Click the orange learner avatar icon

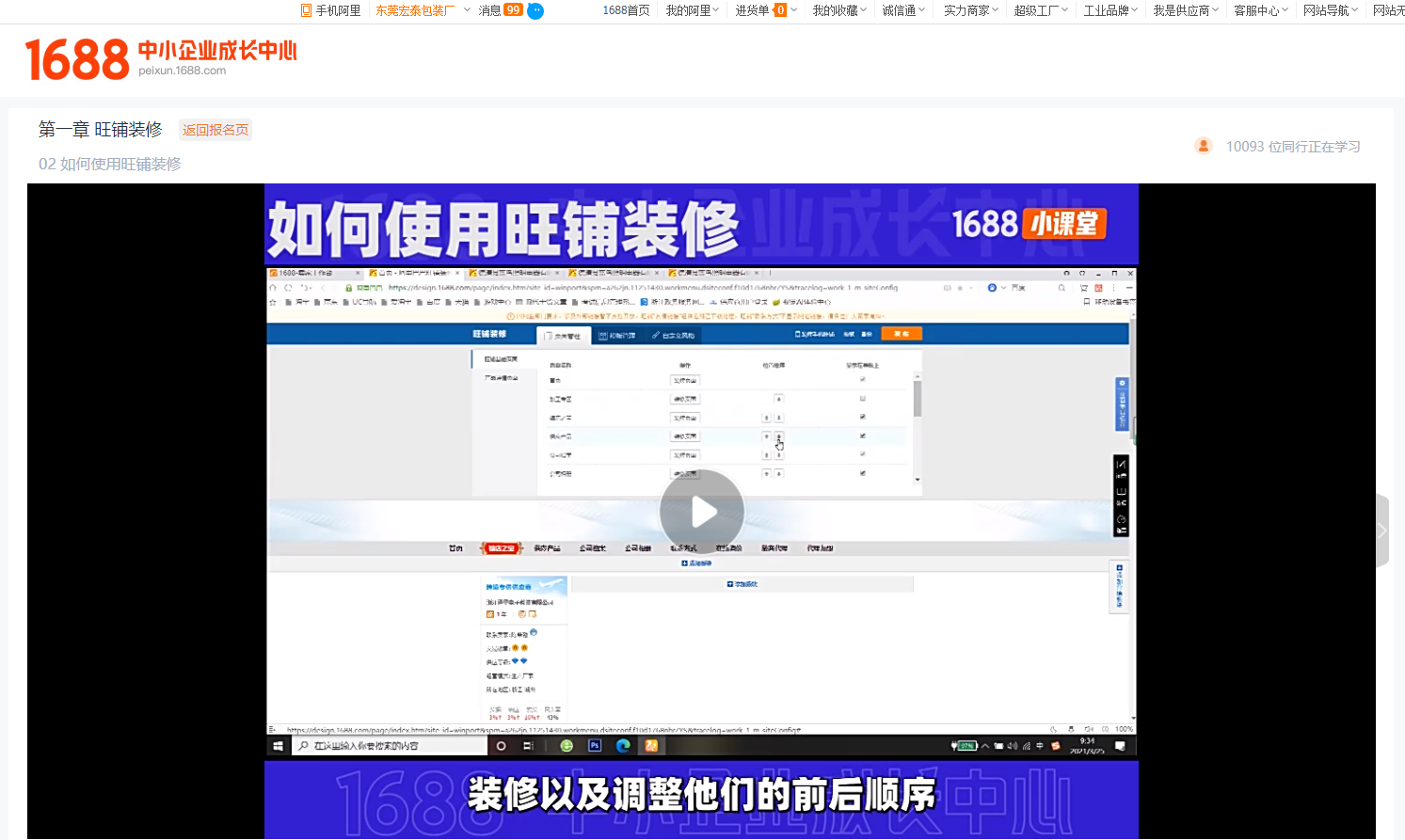[1203, 146]
